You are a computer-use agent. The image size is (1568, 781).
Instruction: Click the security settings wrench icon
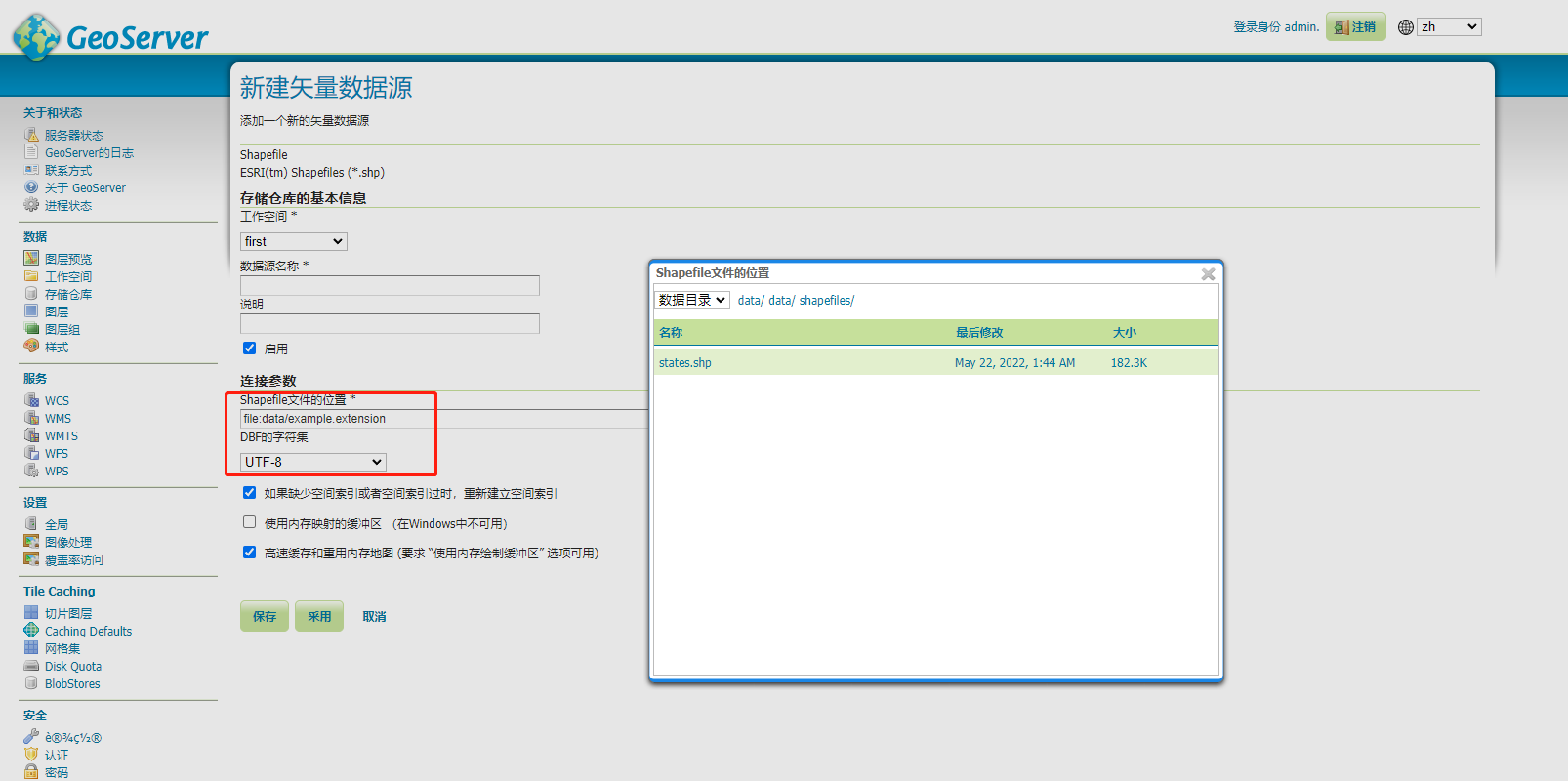point(31,737)
